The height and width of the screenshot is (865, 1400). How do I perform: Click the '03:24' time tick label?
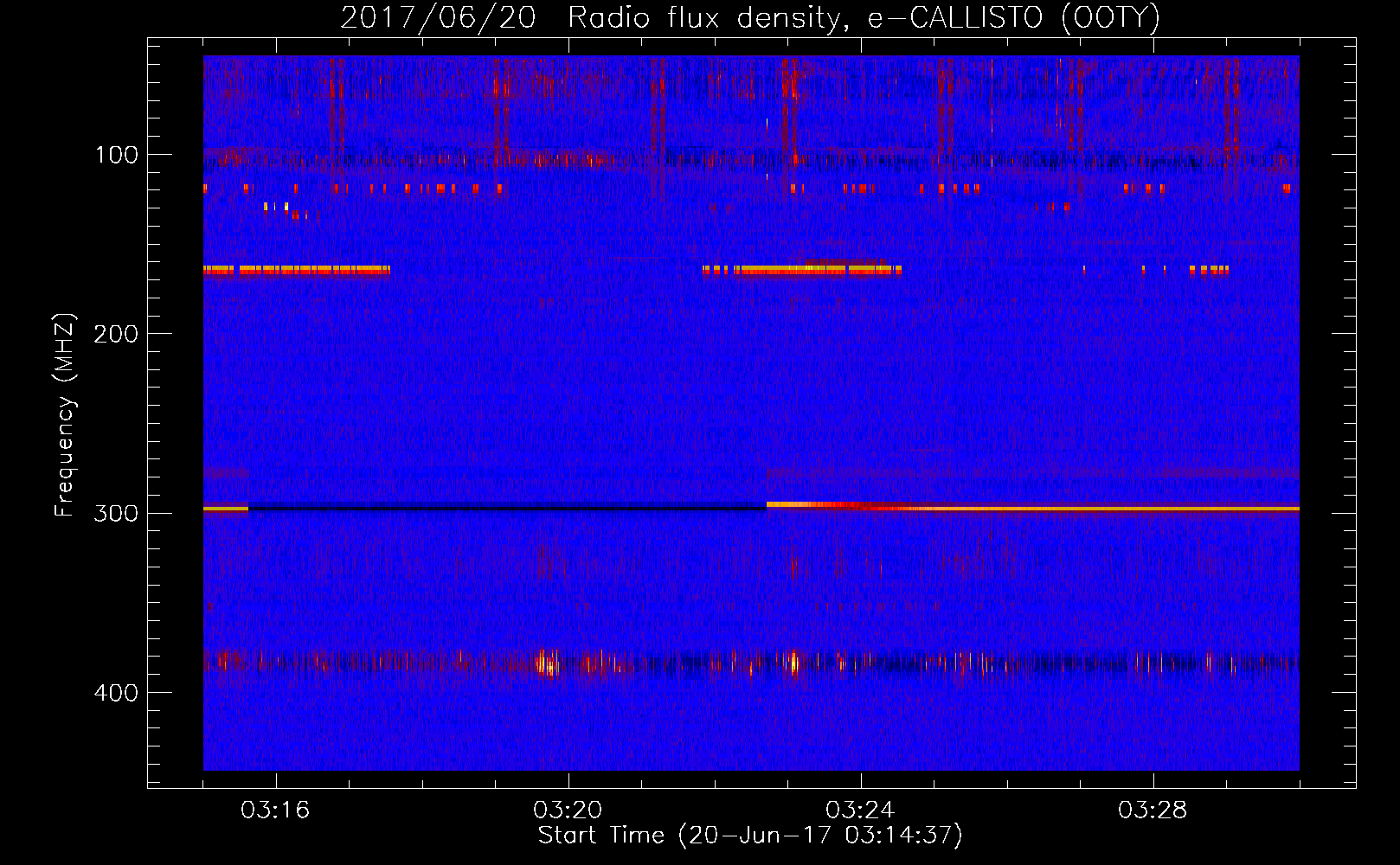(x=860, y=811)
